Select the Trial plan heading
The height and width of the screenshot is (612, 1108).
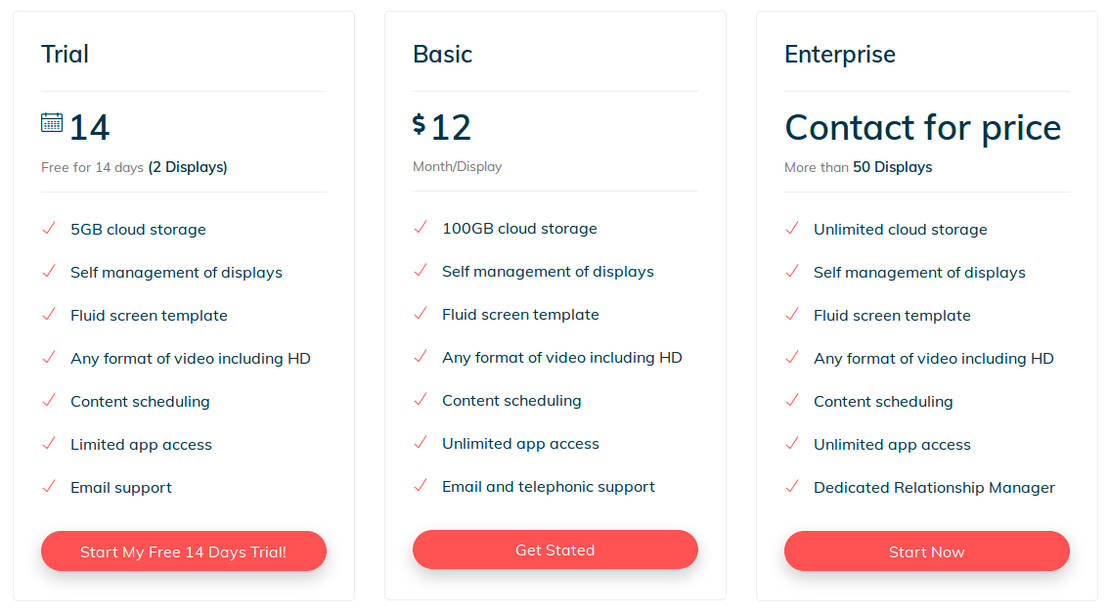coord(65,54)
